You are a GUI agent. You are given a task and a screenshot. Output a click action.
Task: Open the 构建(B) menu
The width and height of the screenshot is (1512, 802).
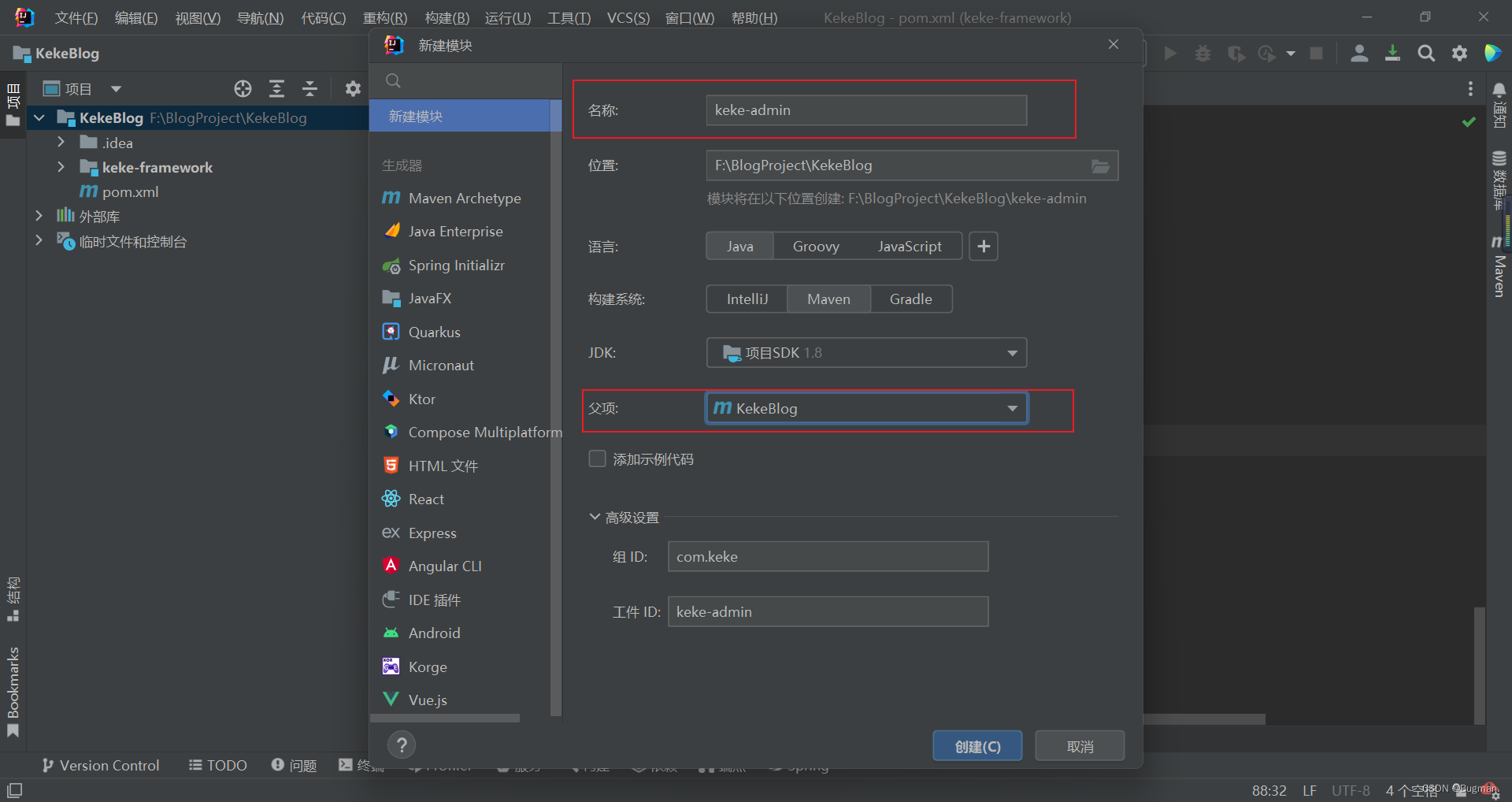pyautogui.click(x=447, y=17)
